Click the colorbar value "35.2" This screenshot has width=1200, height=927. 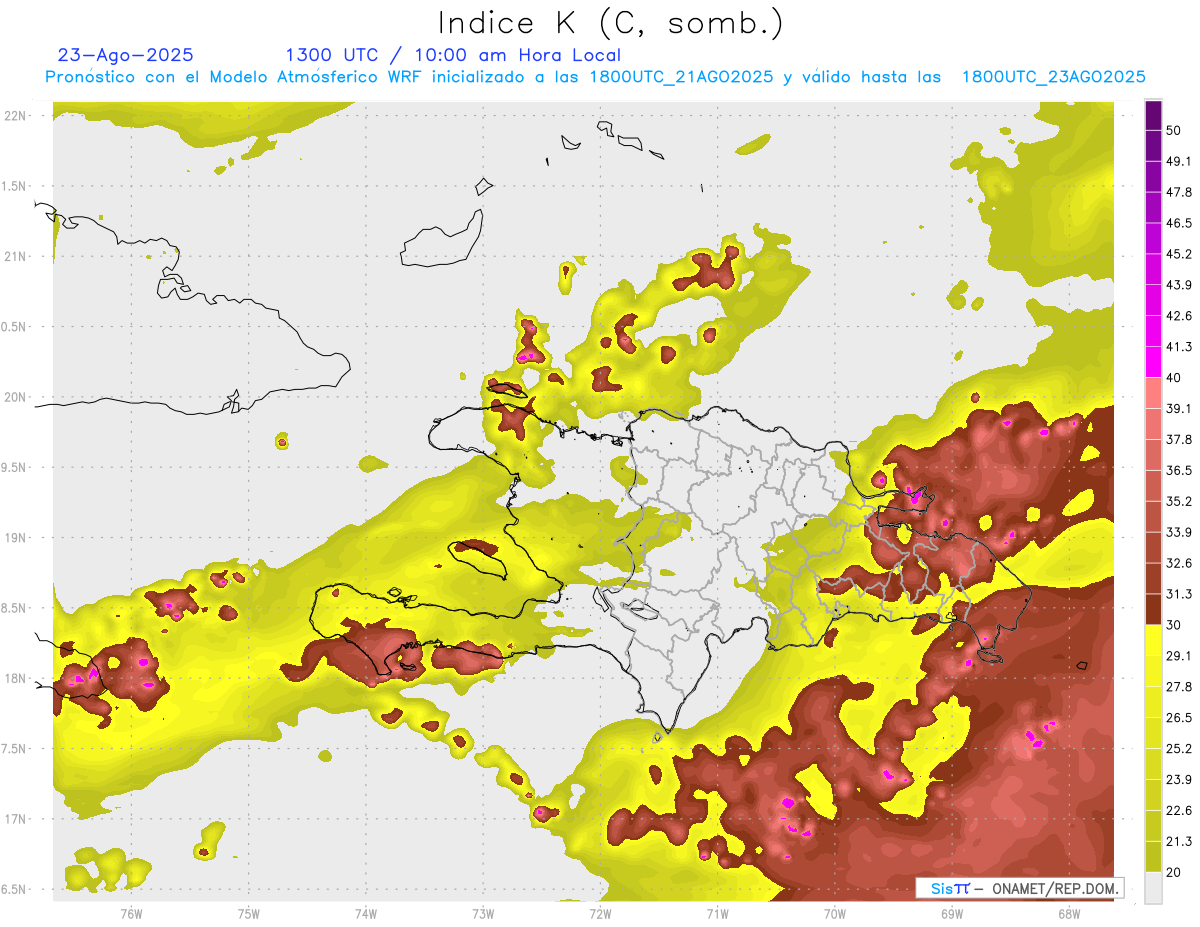pos(1179,501)
